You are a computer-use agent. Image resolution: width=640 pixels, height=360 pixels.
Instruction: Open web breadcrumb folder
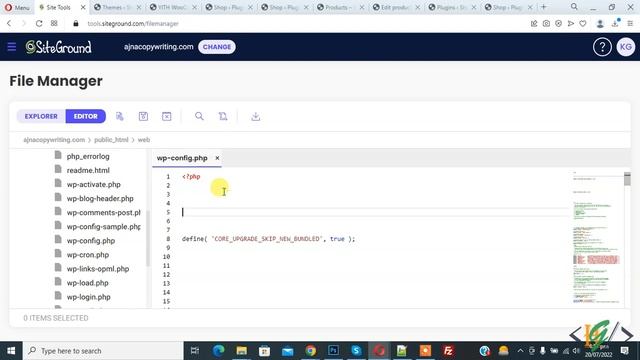tap(144, 140)
